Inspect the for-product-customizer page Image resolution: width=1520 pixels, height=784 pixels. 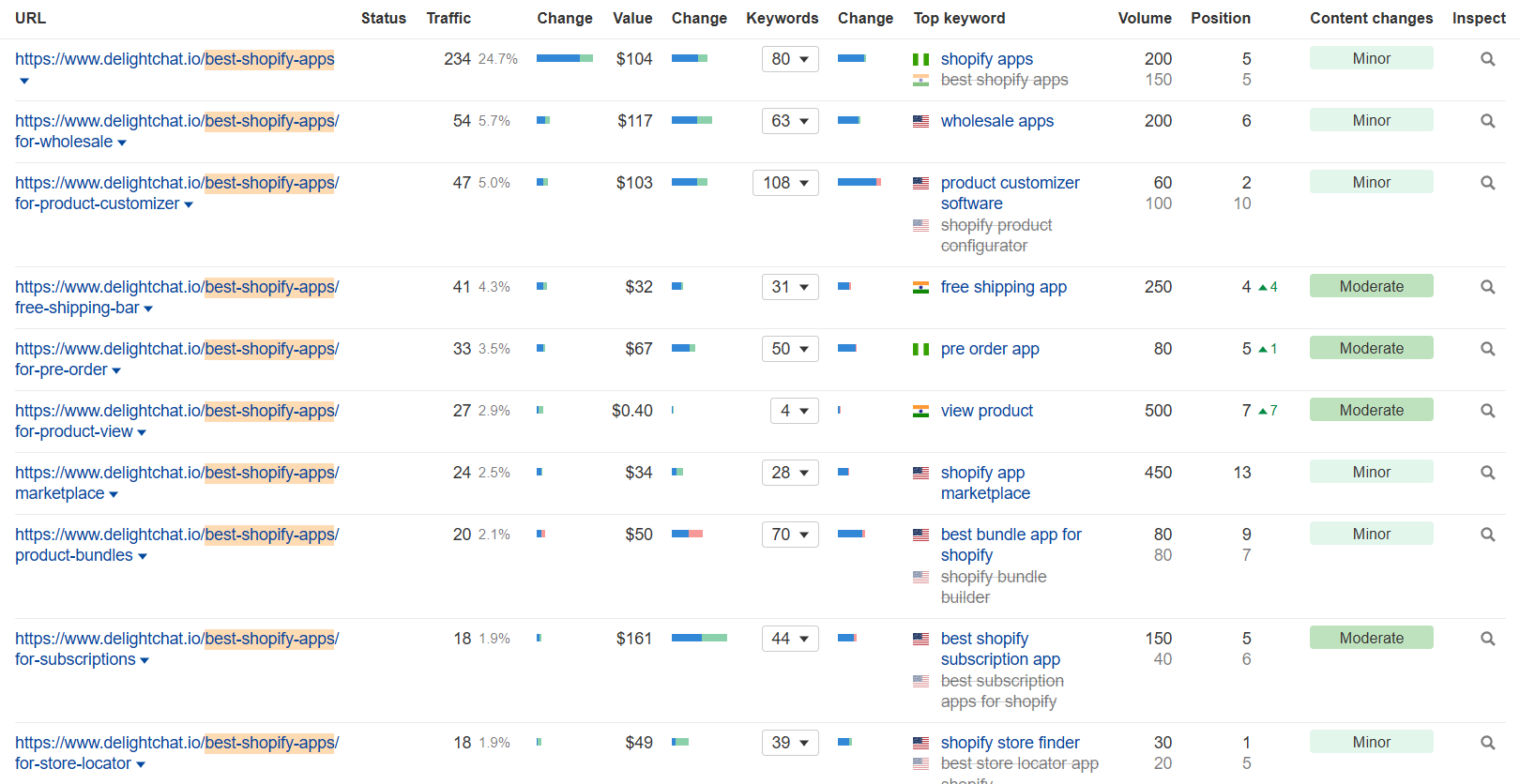tap(1487, 183)
